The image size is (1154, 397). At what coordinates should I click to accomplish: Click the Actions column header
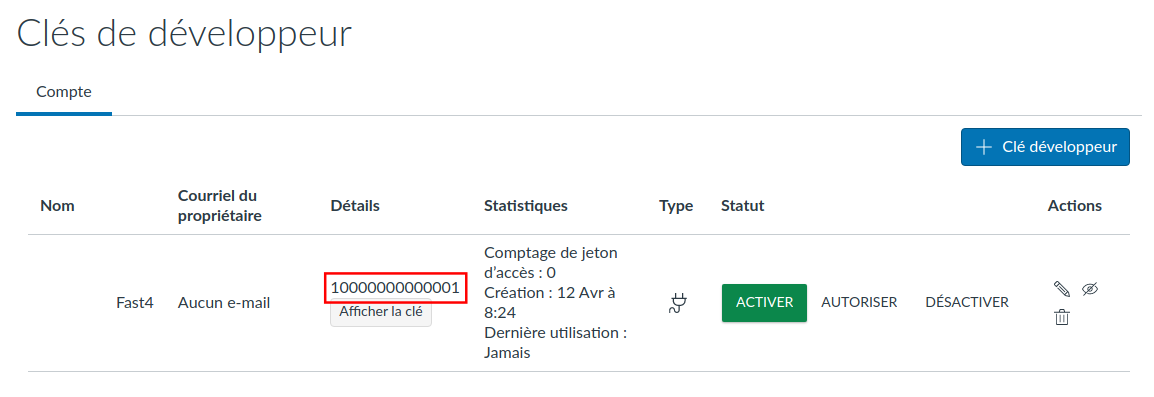(1075, 206)
